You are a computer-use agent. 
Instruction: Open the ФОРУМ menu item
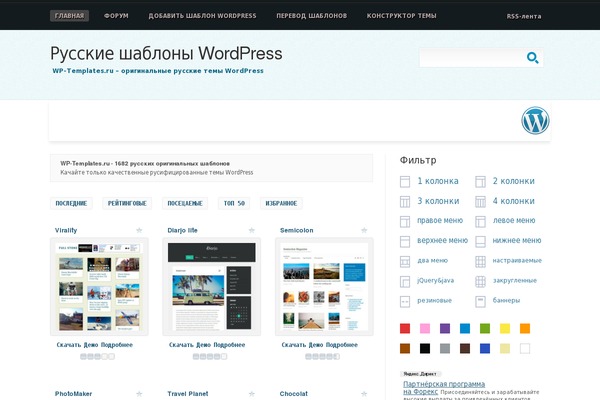[x=116, y=16]
